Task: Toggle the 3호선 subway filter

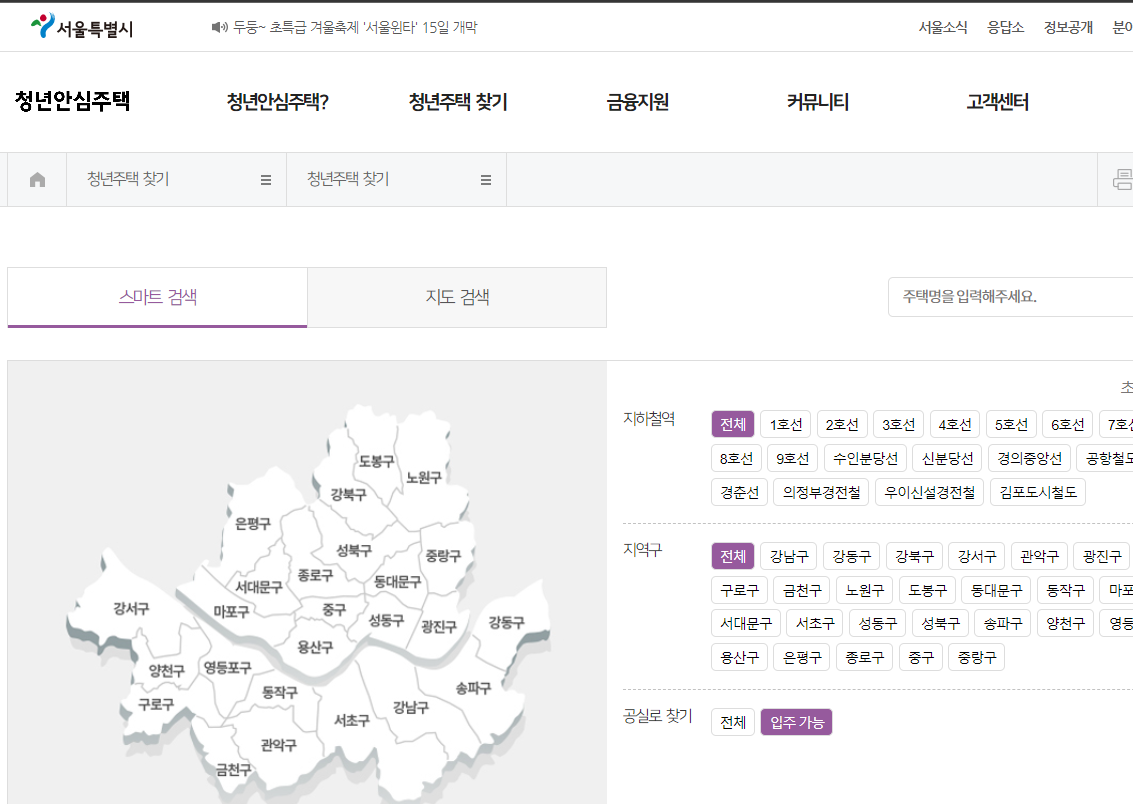Action: coord(898,424)
